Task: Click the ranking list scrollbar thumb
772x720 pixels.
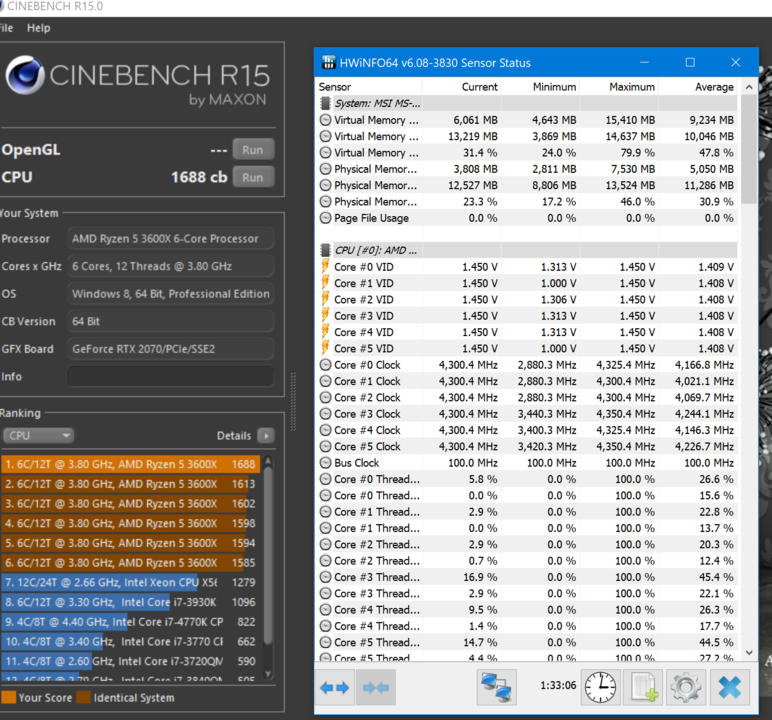Action: 268,556
